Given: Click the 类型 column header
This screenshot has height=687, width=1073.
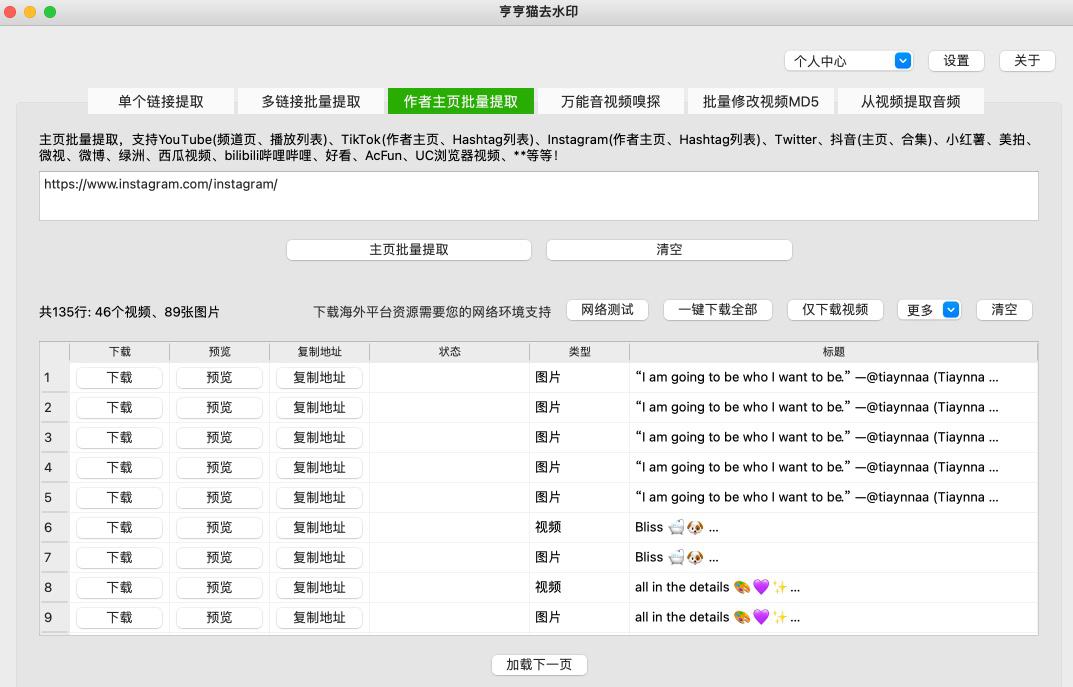Looking at the screenshot, I should coord(579,352).
